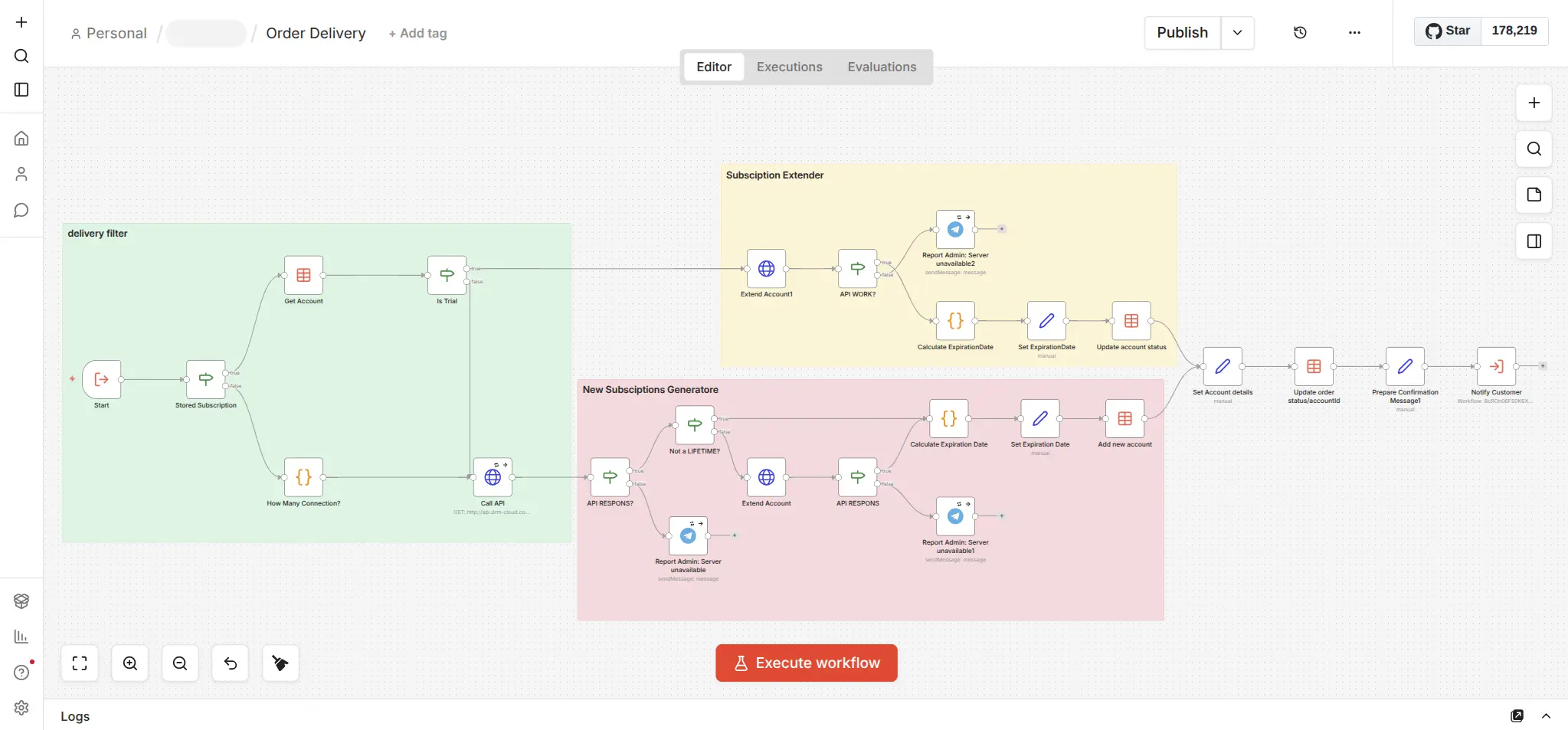Viewport: 1568px width, 730px height.
Task: Click the add node plus button on canvas
Action: [1534, 103]
